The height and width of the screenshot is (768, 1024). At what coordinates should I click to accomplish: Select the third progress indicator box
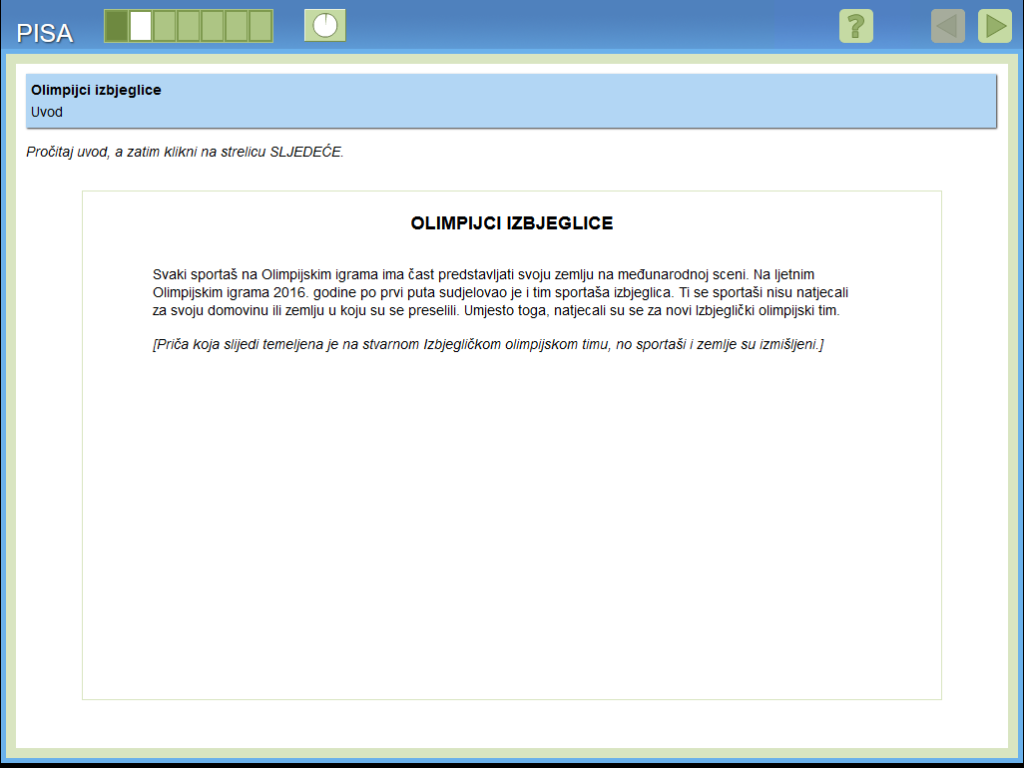click(165, 26)
